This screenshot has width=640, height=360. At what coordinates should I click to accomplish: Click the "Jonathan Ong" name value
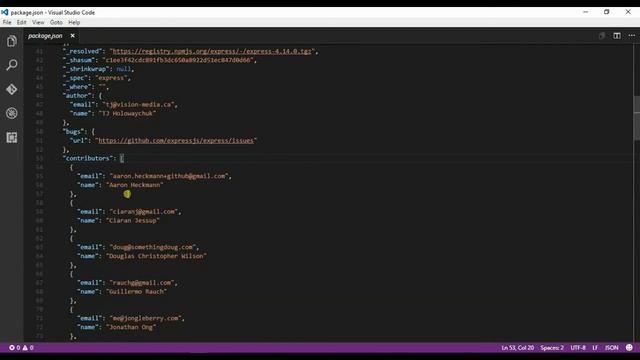tap(131, 327)
